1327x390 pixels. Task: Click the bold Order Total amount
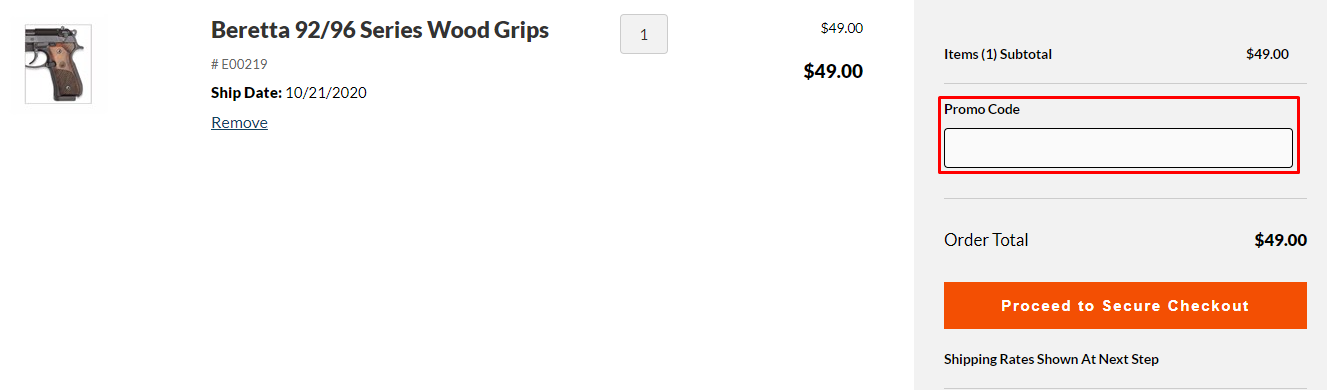point(1280,240)
